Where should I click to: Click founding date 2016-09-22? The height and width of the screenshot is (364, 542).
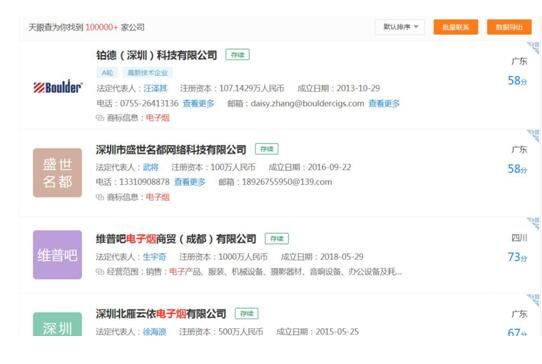[329, 167]
